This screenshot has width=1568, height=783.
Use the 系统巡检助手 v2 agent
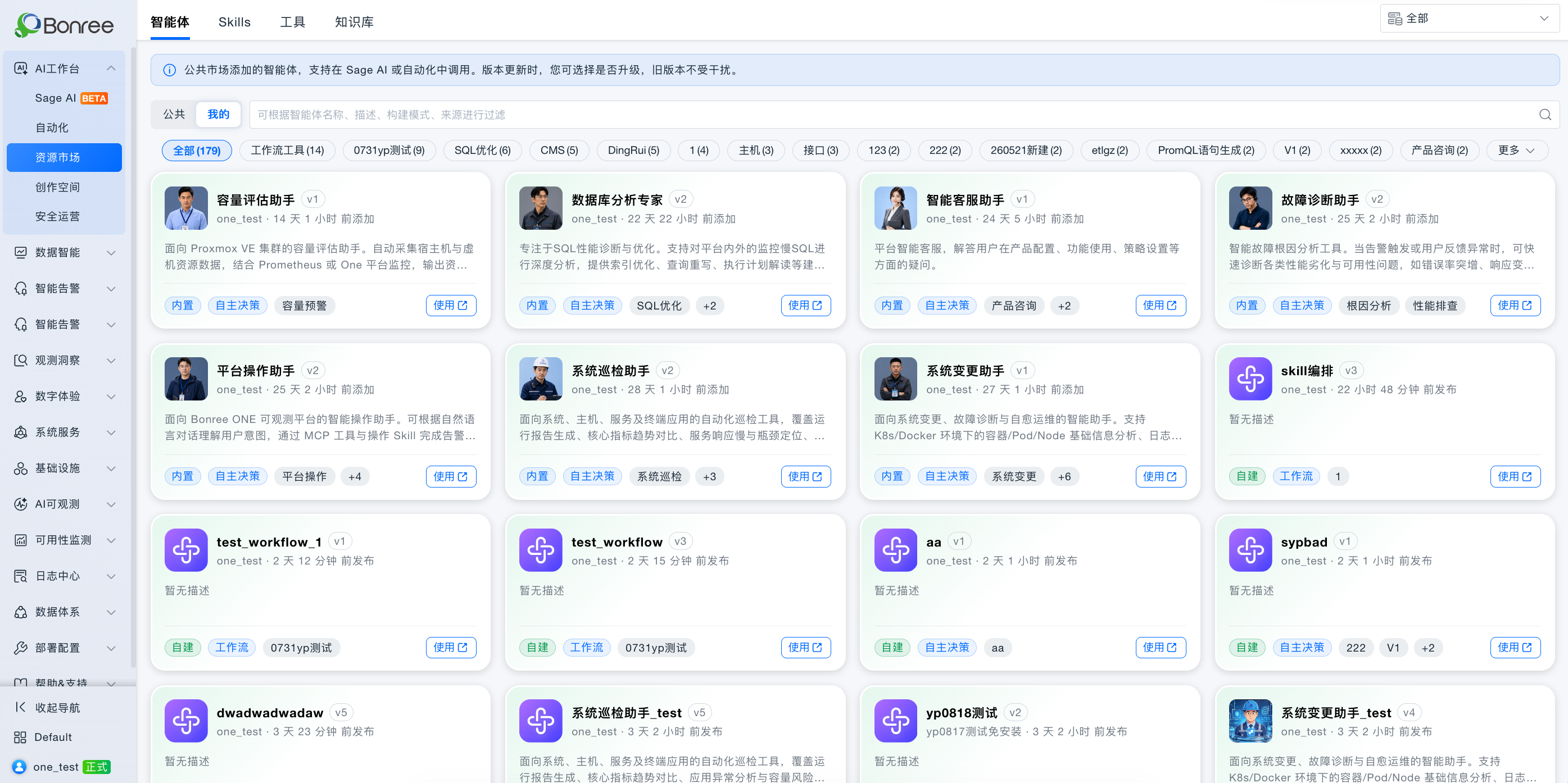(x=805, y=476)
